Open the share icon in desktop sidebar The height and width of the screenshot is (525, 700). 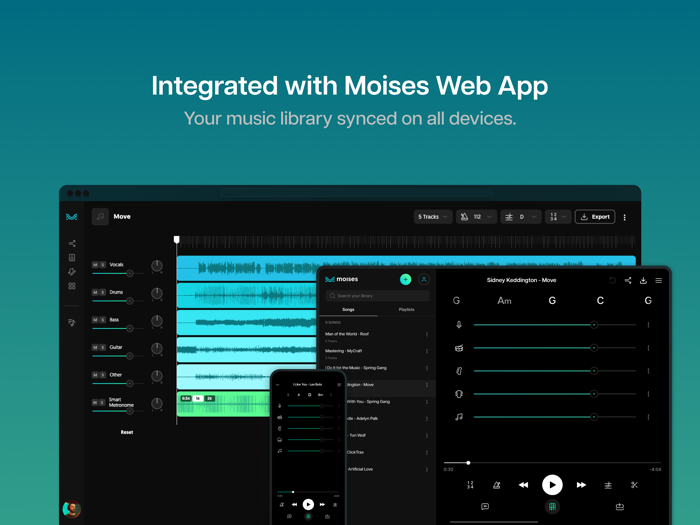tap(72, 243)
